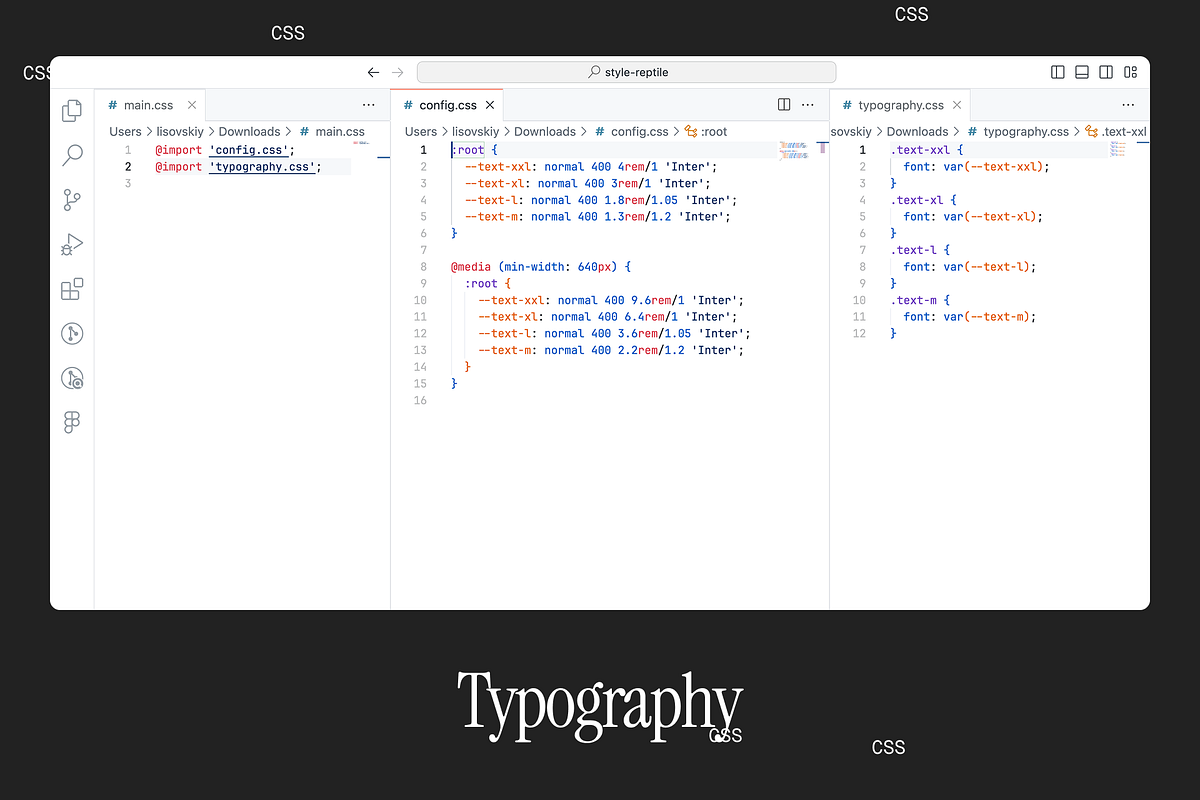Toggle the primary side bar visibility

click(x=1058, y=72)
